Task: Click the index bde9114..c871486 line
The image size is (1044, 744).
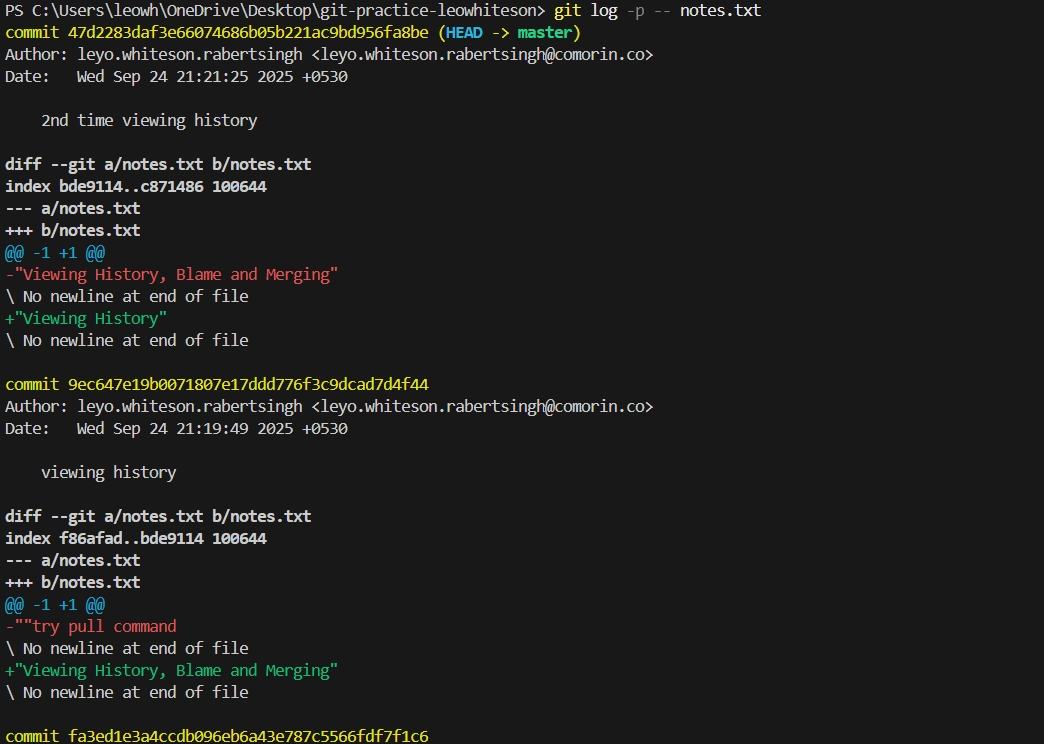Action: tap(136, 187)
